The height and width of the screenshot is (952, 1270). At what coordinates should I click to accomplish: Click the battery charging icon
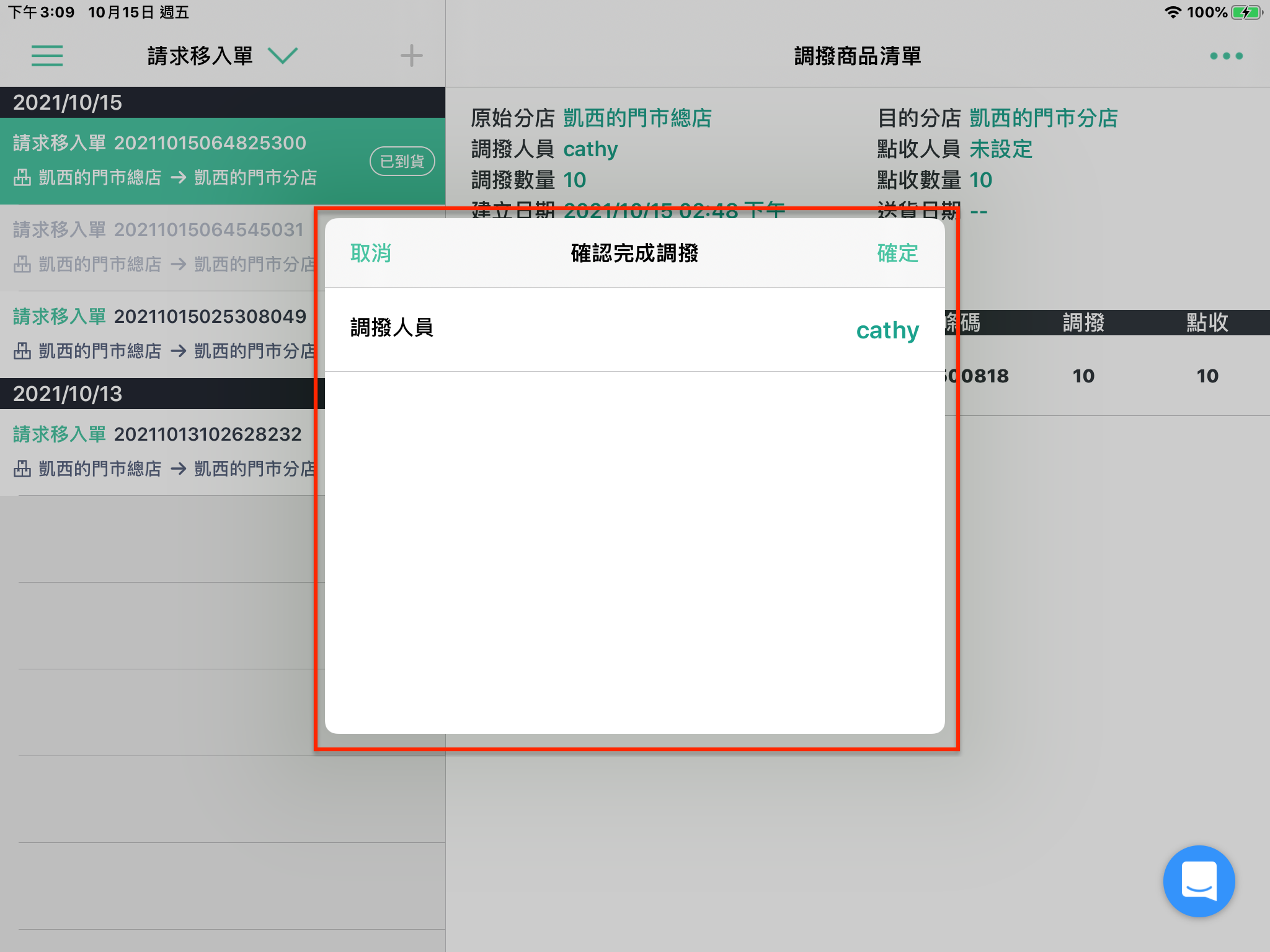[x=1246, y=12]
